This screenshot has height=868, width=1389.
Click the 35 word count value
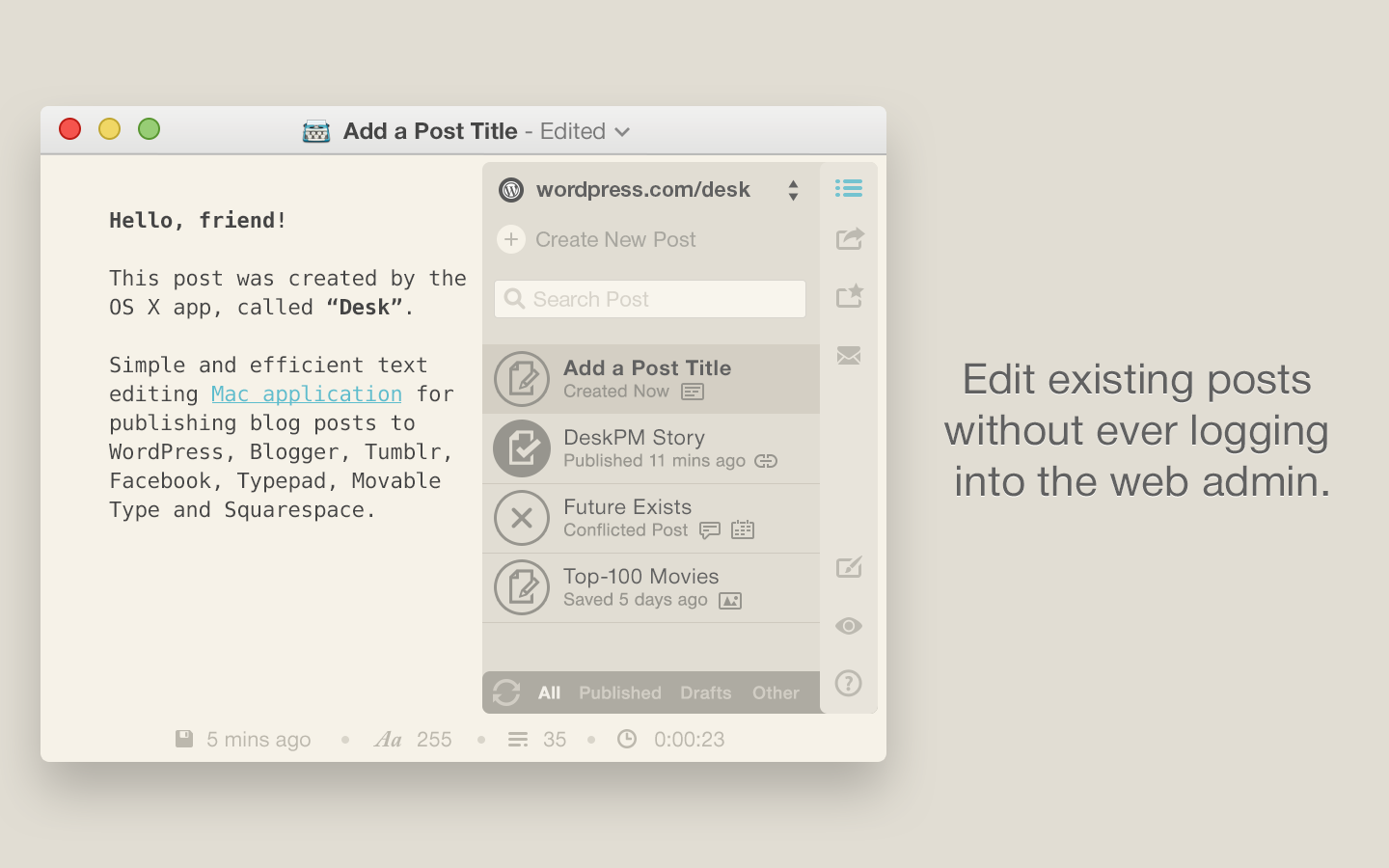coord(555,740)
